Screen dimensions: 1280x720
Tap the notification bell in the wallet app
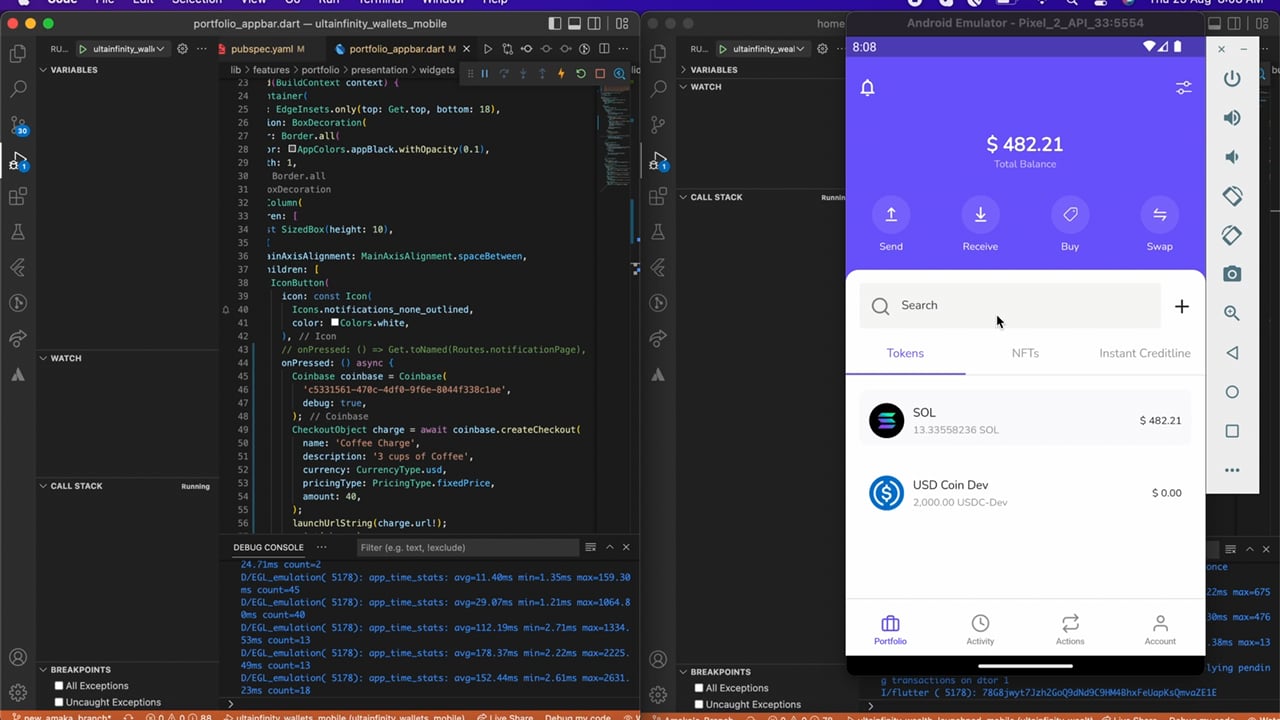[868, 88]
